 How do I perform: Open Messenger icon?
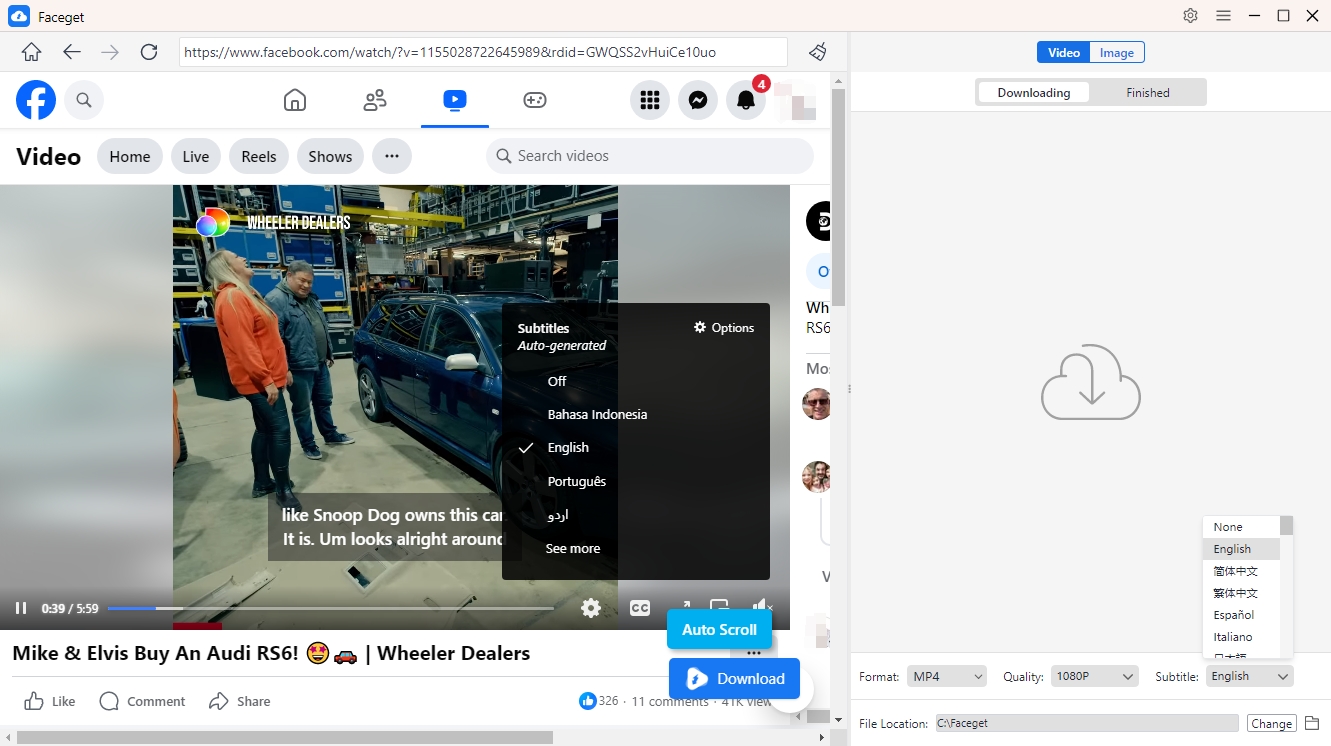coord(698,100)
